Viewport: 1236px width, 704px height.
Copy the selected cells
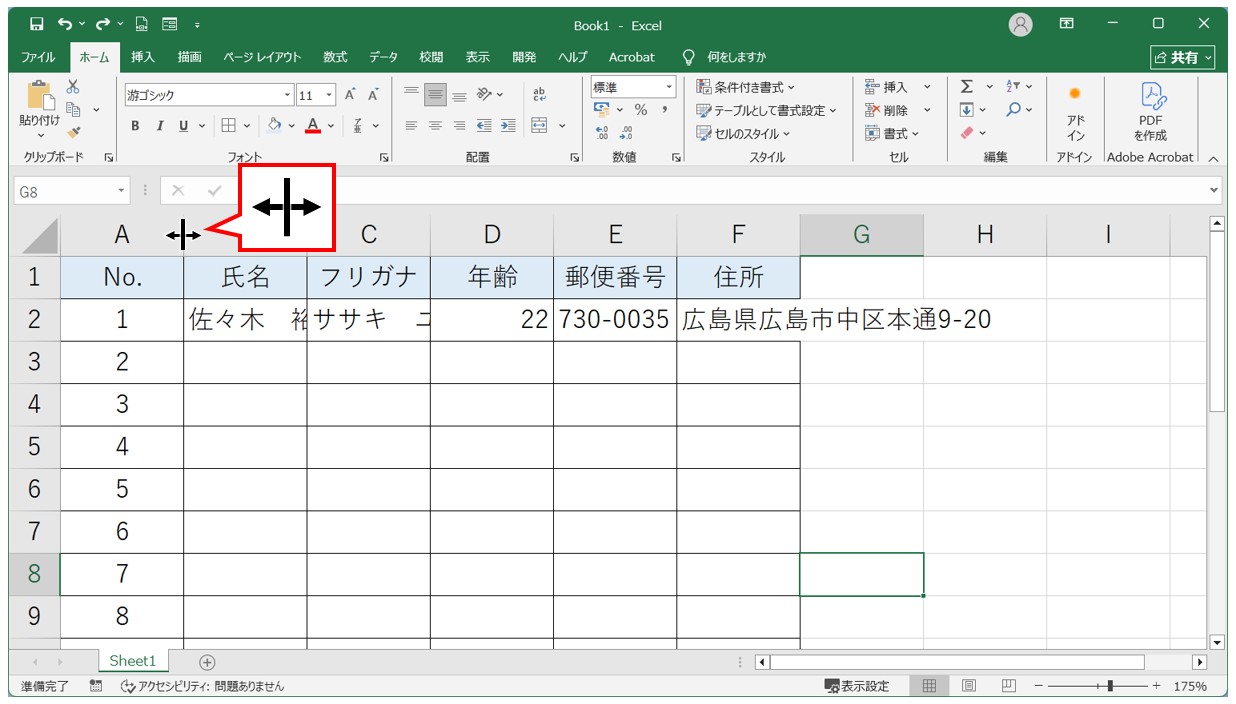[73, 109]
